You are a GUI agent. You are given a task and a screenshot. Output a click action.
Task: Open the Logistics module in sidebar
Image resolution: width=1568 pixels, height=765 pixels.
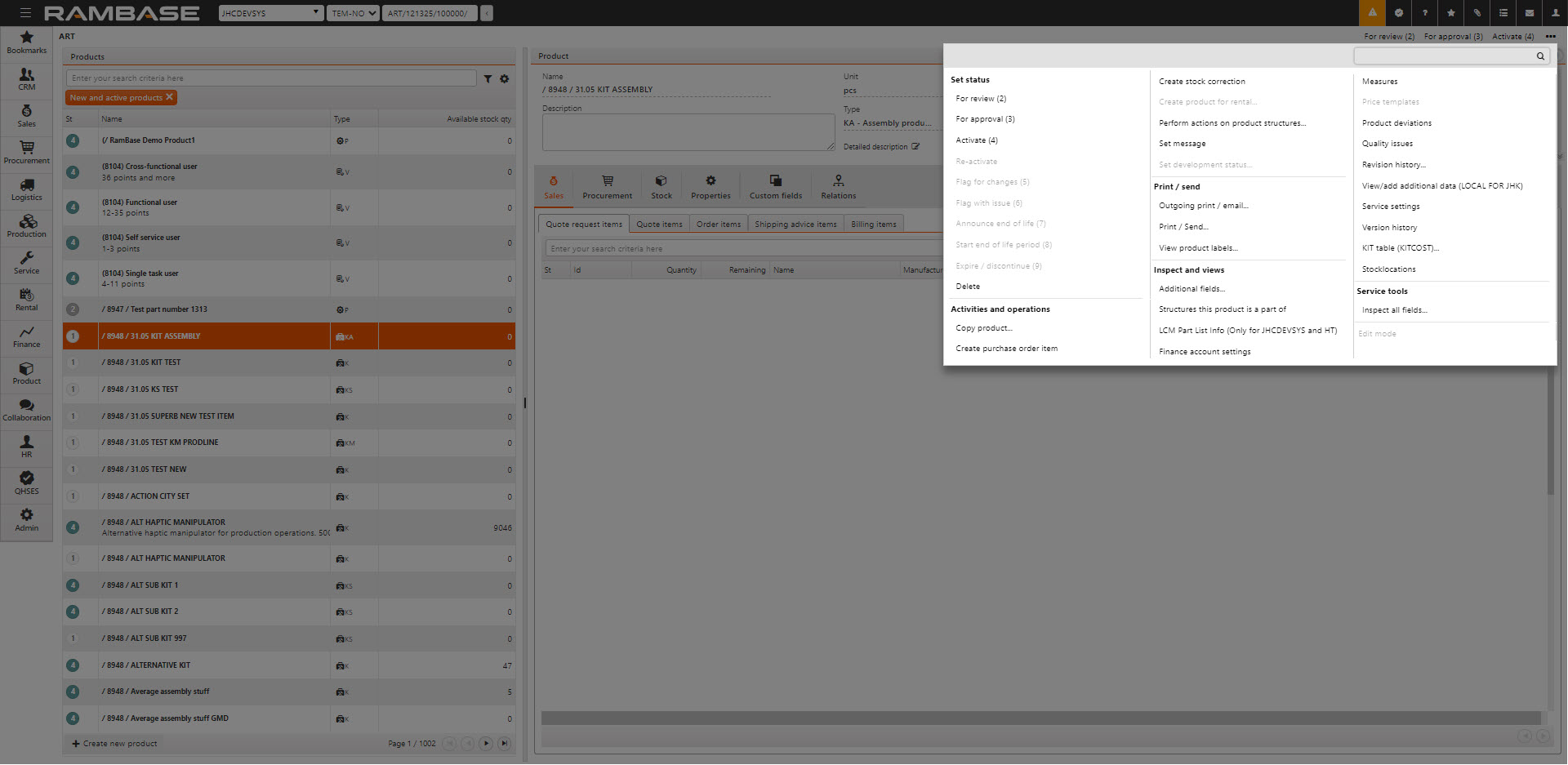pos(26,189)
